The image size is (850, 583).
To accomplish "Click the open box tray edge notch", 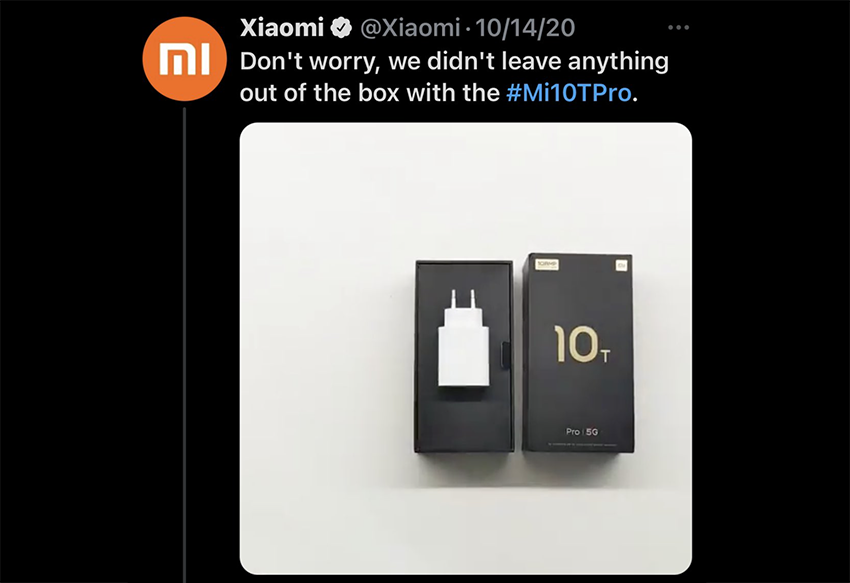I will point(506,356).
